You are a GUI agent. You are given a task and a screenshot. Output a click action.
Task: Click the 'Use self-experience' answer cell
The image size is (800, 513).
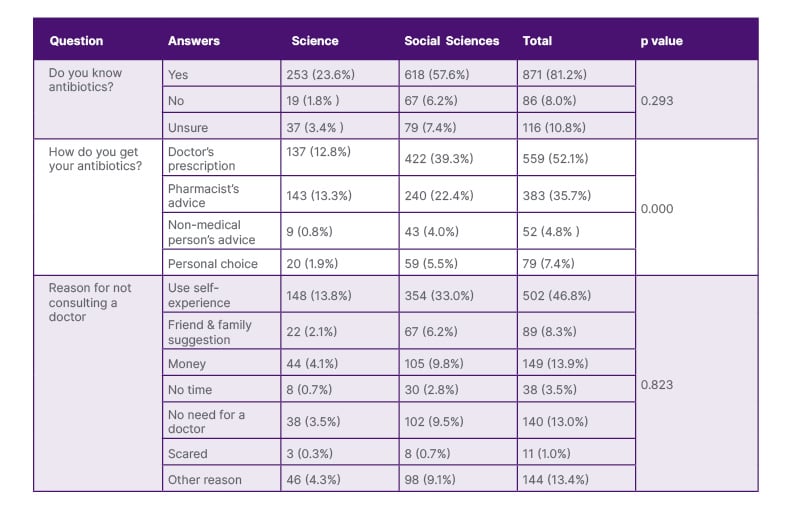click(x=221, y=295)
